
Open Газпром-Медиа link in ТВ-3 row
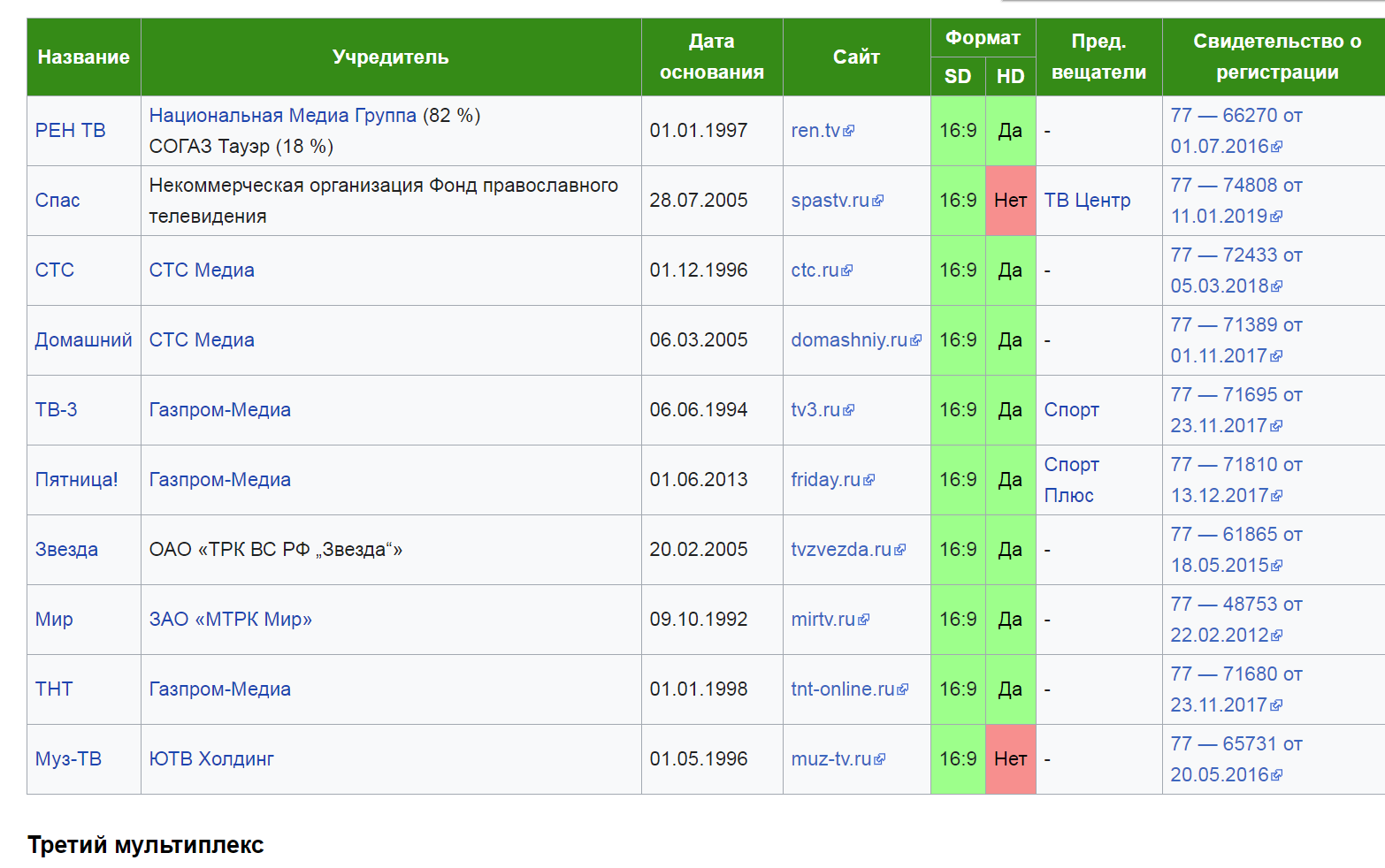click(219, 410)
